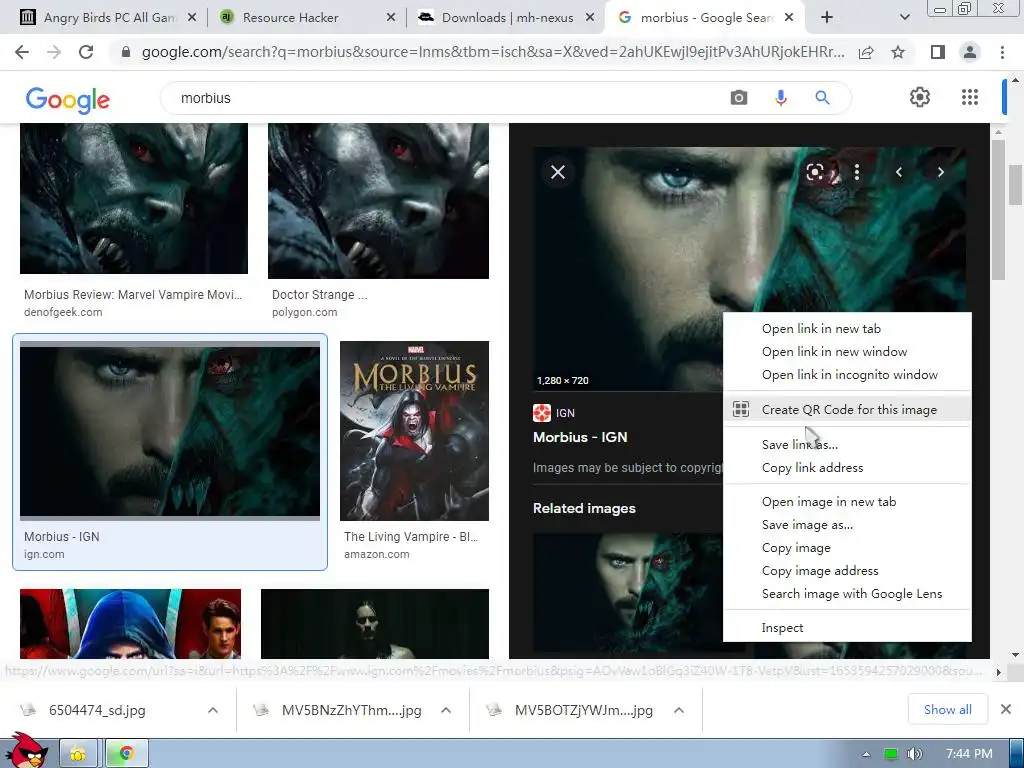Click Chrome icon in the taskbar
Viewport: 1024px width, 768px height.
coord(127,754)
